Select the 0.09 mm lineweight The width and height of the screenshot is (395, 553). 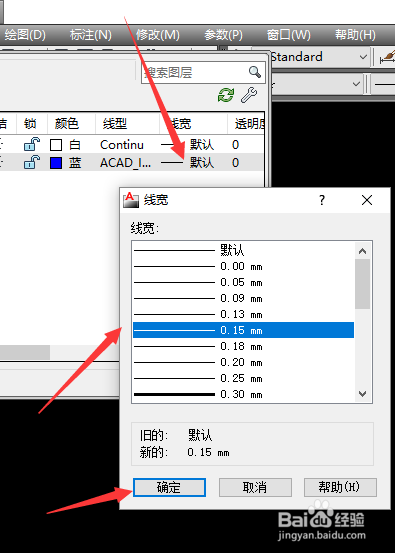click(x=243, y=298)
